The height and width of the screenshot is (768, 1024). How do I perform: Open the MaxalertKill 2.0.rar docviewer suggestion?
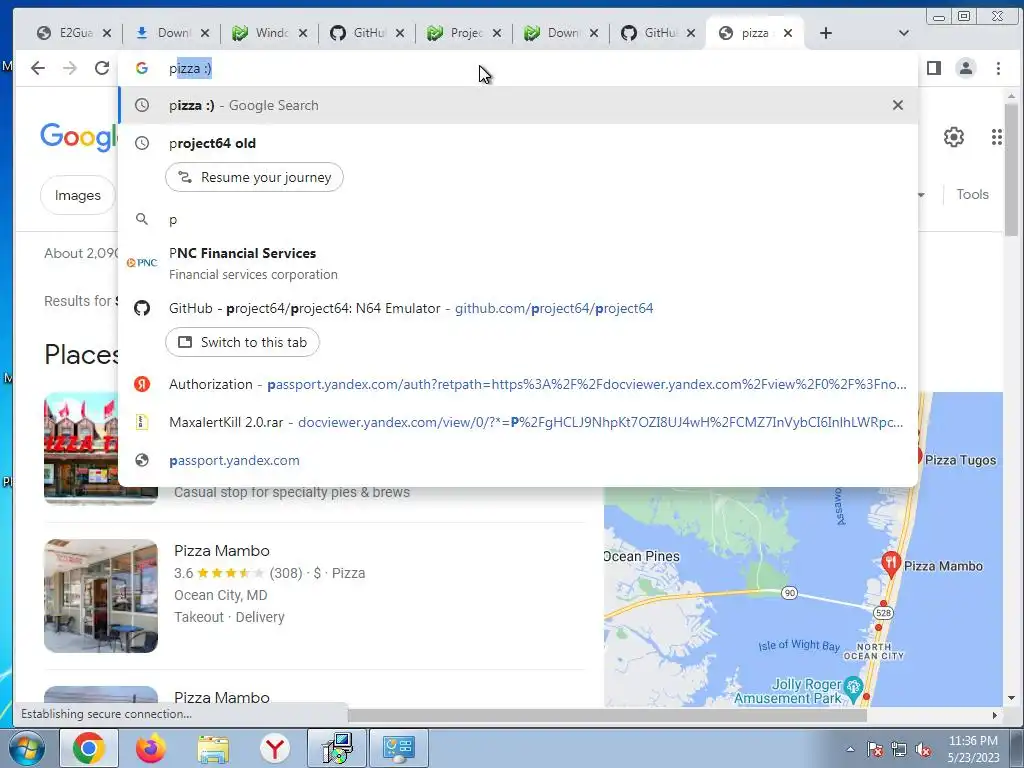click(518, 422)
